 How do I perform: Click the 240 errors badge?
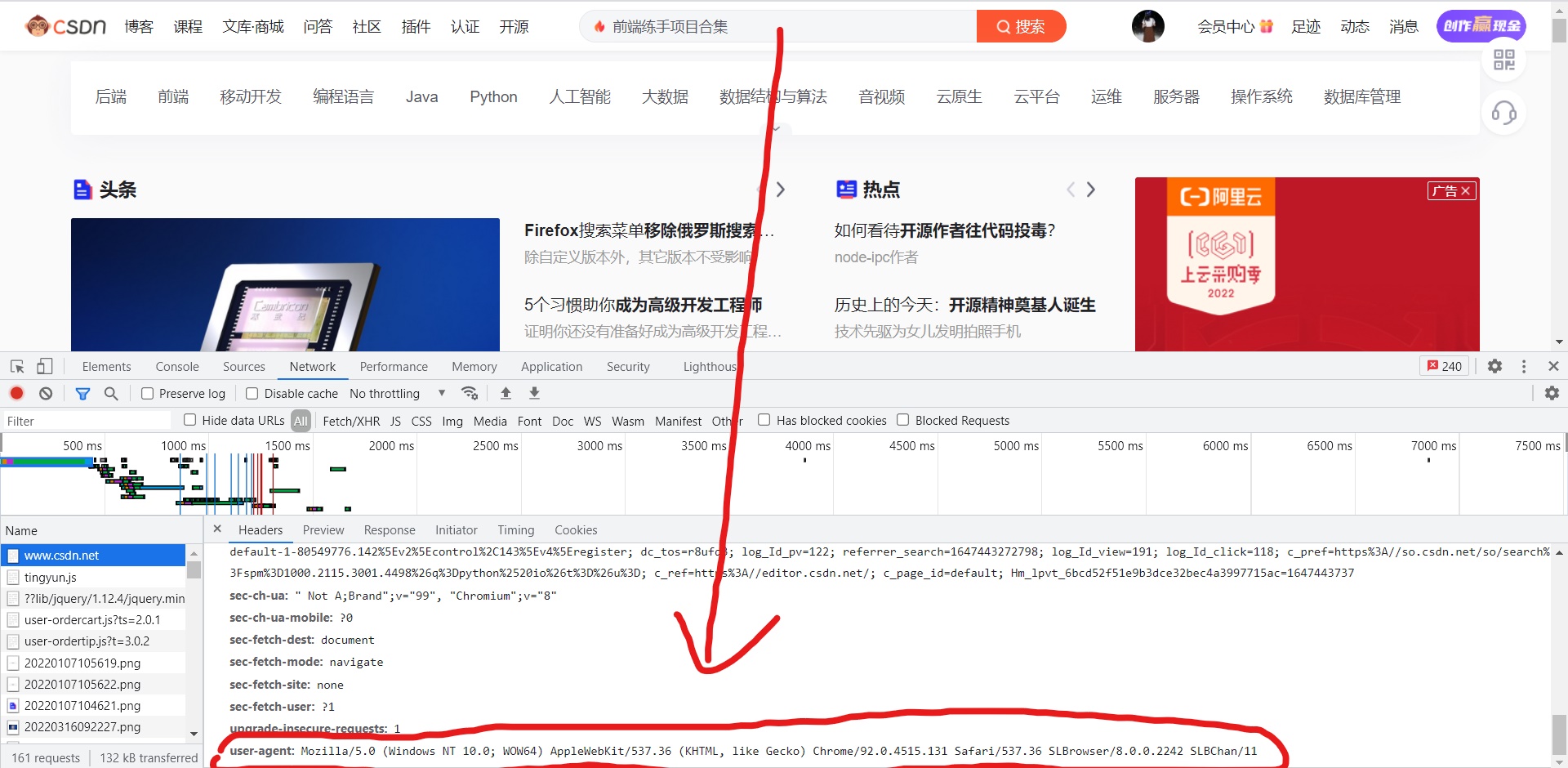1444,366
